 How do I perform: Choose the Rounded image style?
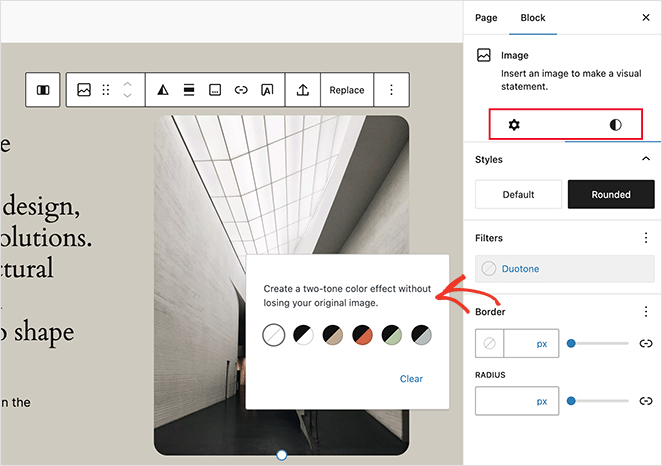point(611,195)
